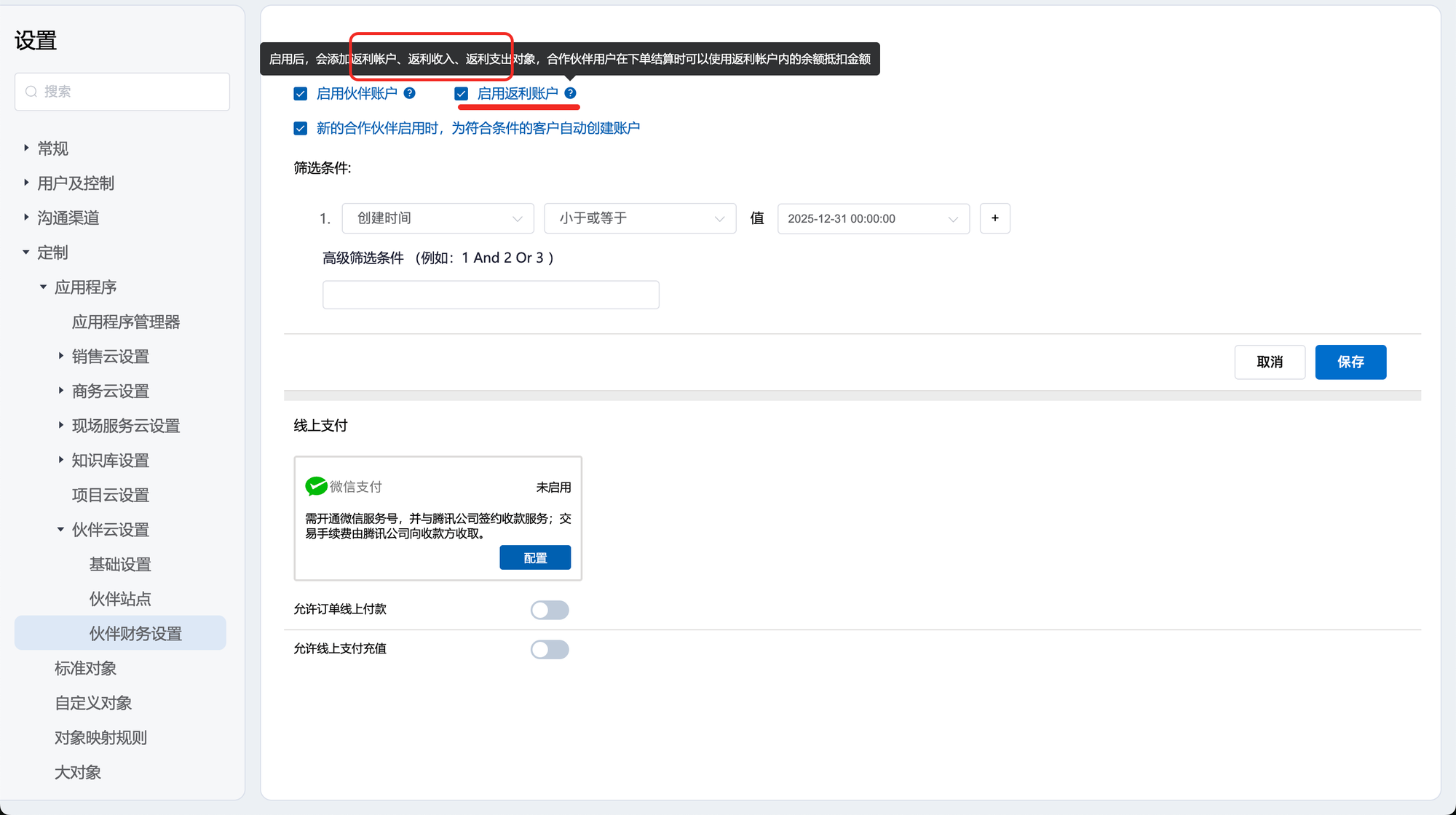The height and width of the screenshot is (815, 1456).
Task: Enable the 允许订单线上付款 switch
Action: click(x=550, y=610)
